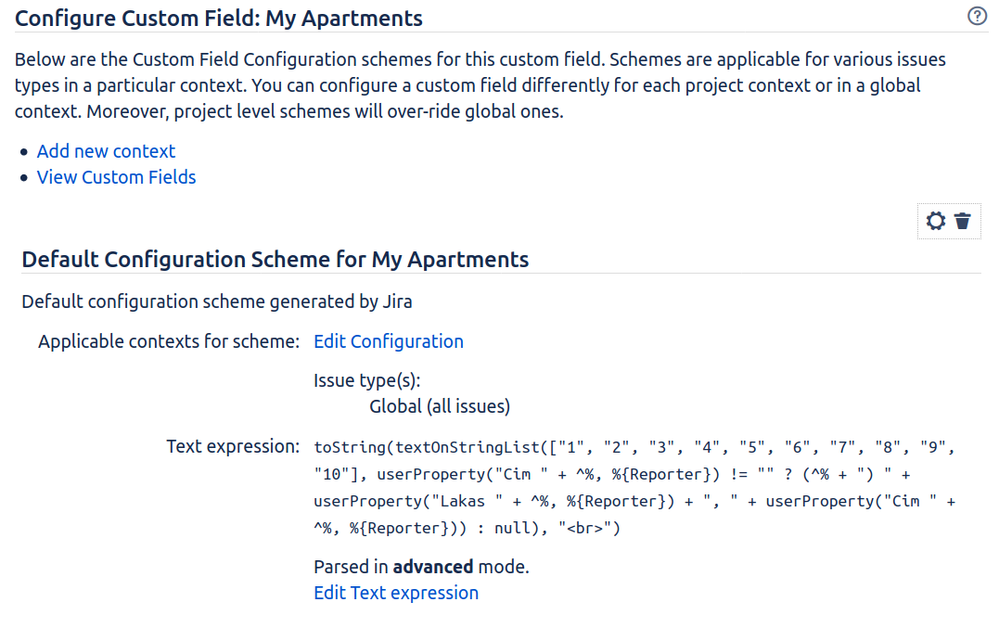
Task: Click the Default Configuration Scheme heading
Action: [275, 259]
